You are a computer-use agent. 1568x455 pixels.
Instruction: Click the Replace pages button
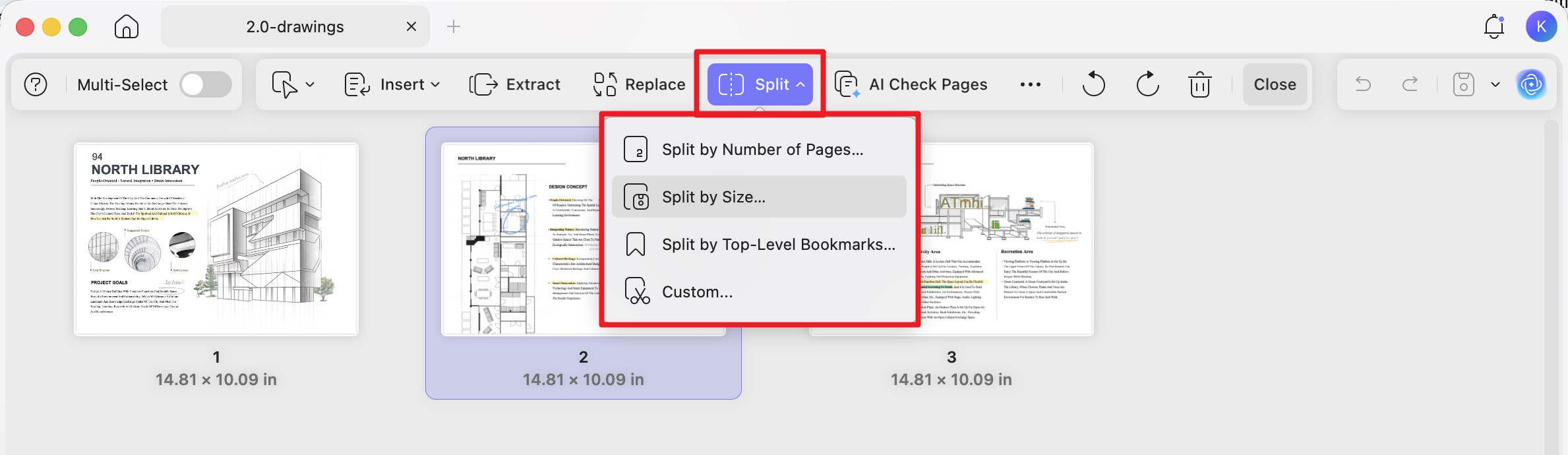pyautogui.click(x=640, y=84)
